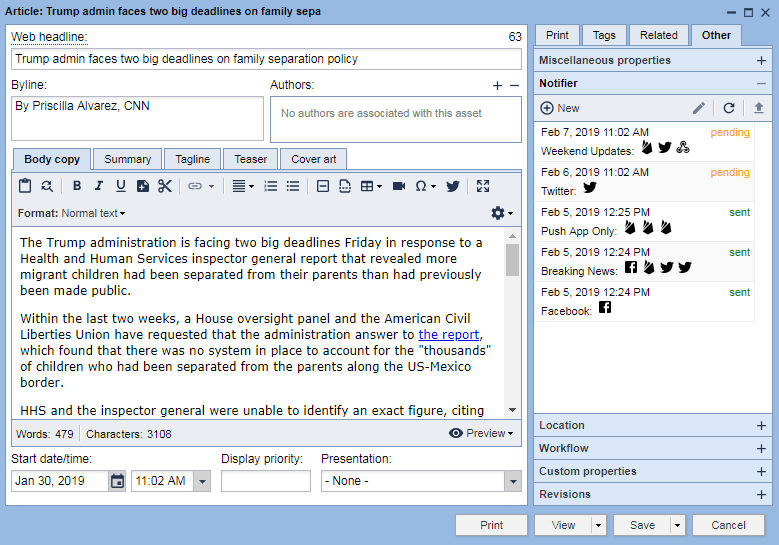The image size is (779, 545).
Task: Open the Cover art tab
Action: click(x=313, y=159)
